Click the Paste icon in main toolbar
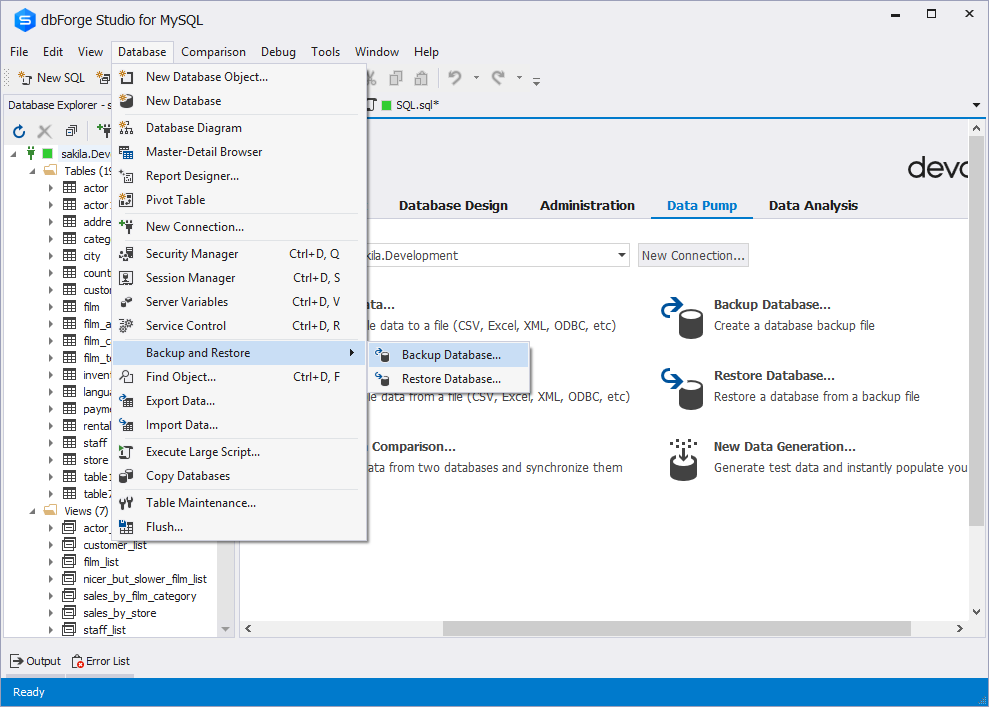This screenshot has height=707, width=989. (x=421, y=78)
